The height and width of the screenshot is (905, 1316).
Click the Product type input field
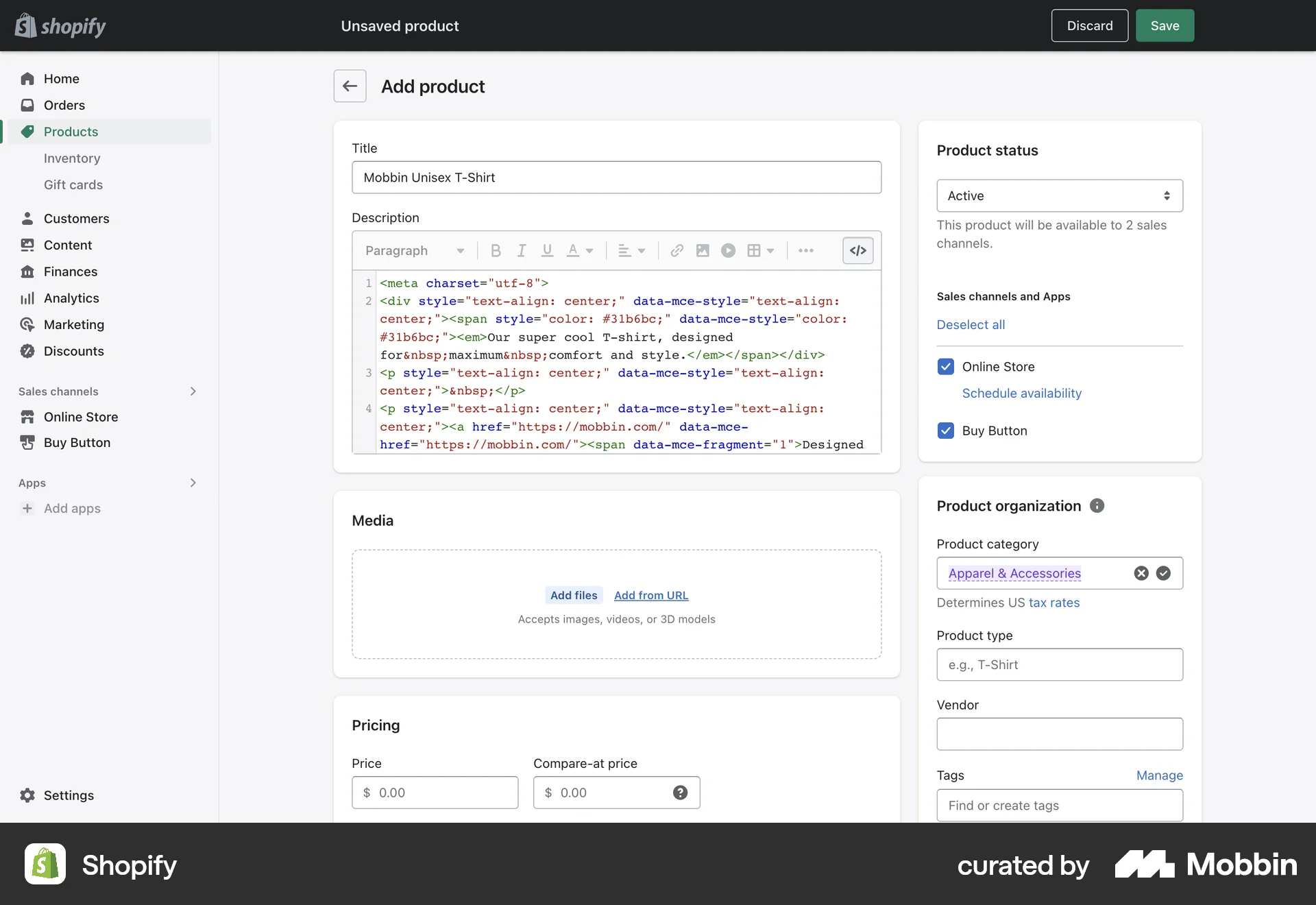pos(1059,664)
